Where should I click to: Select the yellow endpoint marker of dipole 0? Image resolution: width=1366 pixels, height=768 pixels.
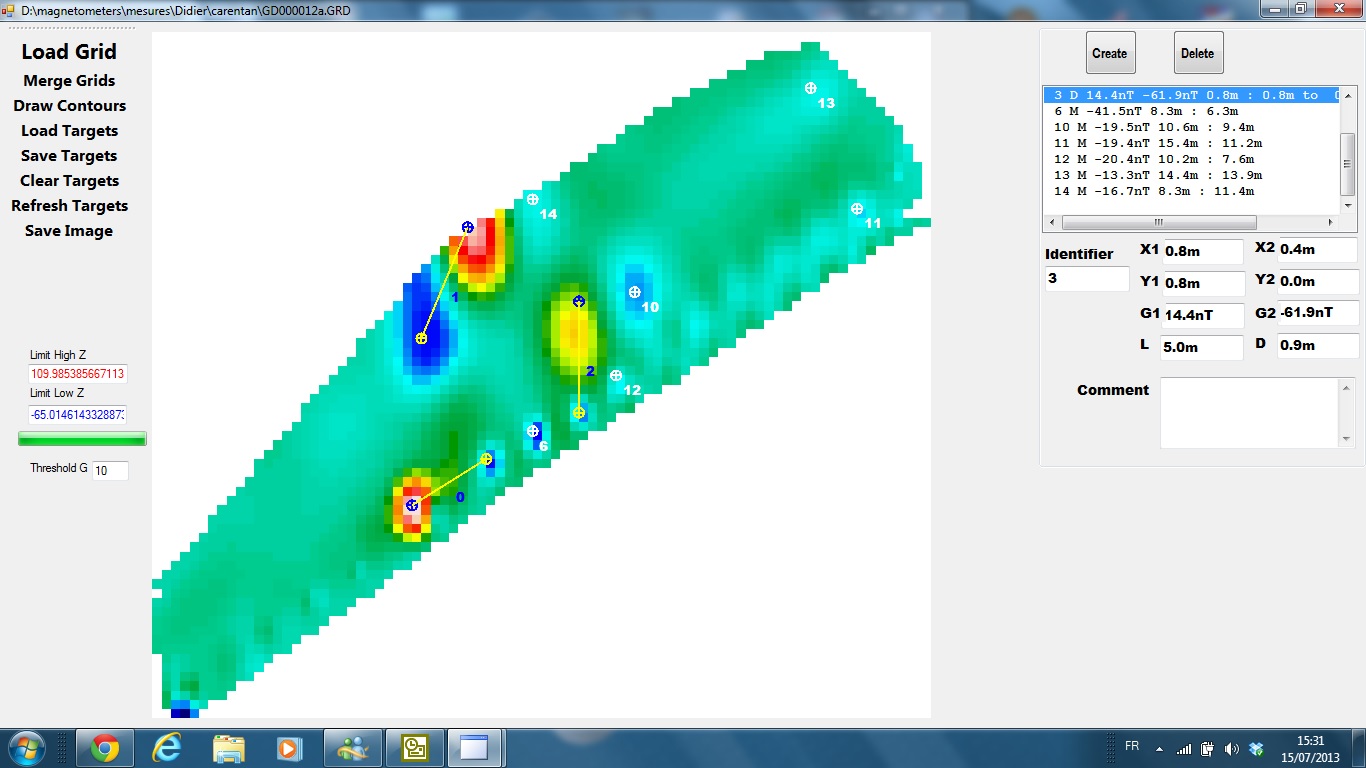pyautogui.click(x=486, y=459)
